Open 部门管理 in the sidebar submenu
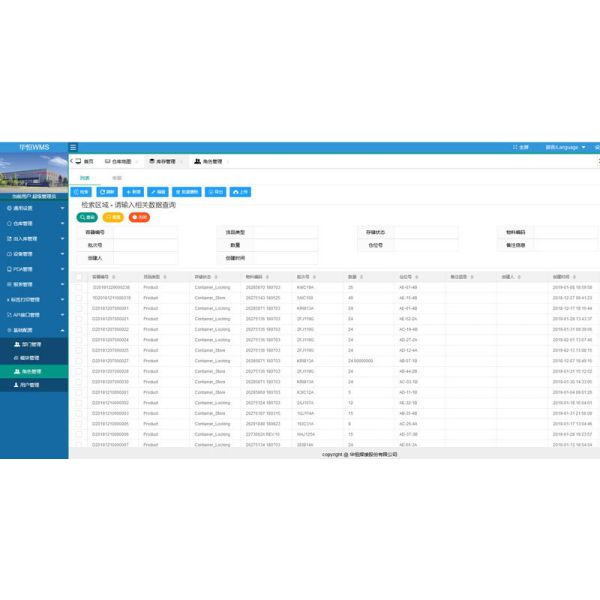 coord(34,344)
